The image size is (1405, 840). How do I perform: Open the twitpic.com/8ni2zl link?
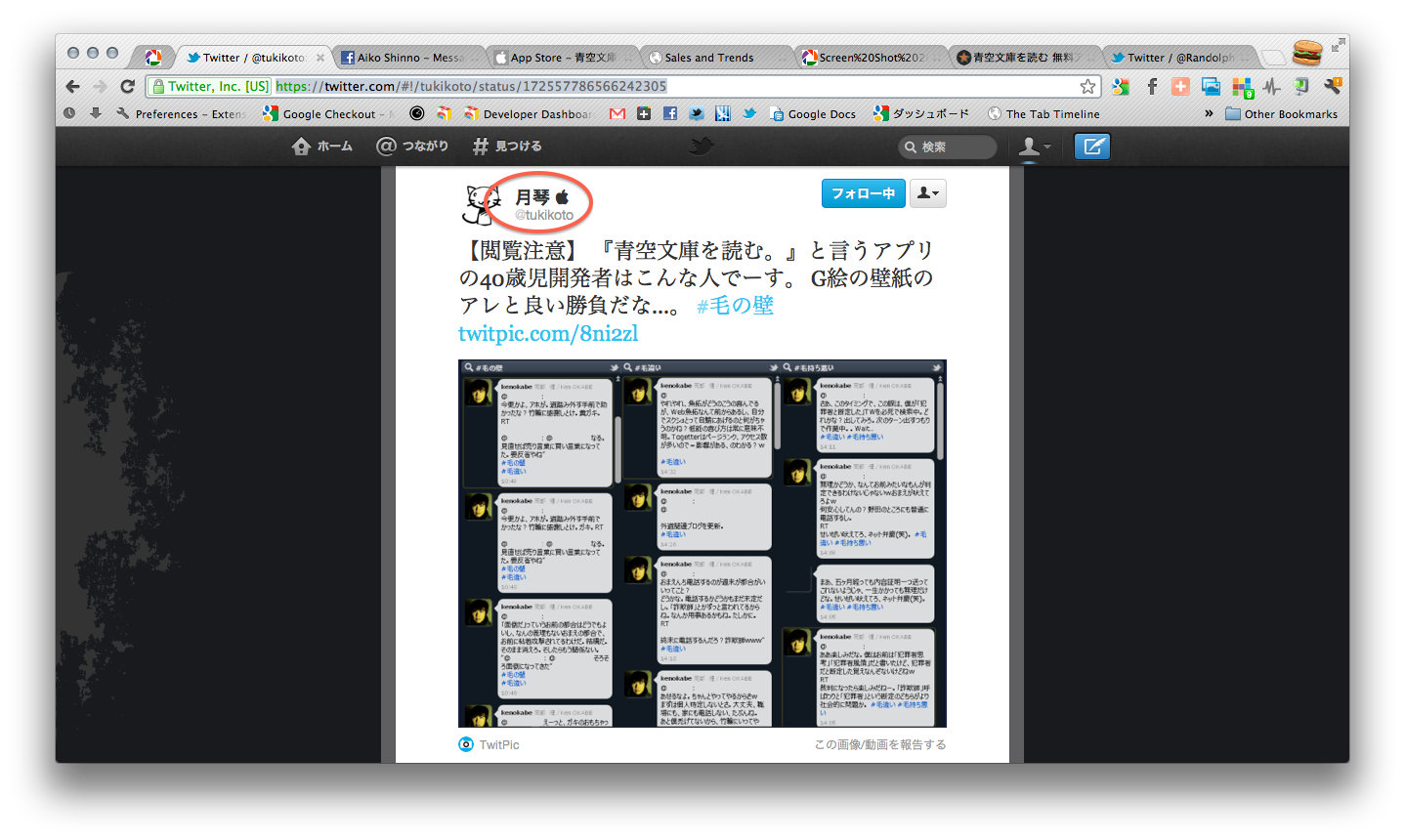coord(548,333)
